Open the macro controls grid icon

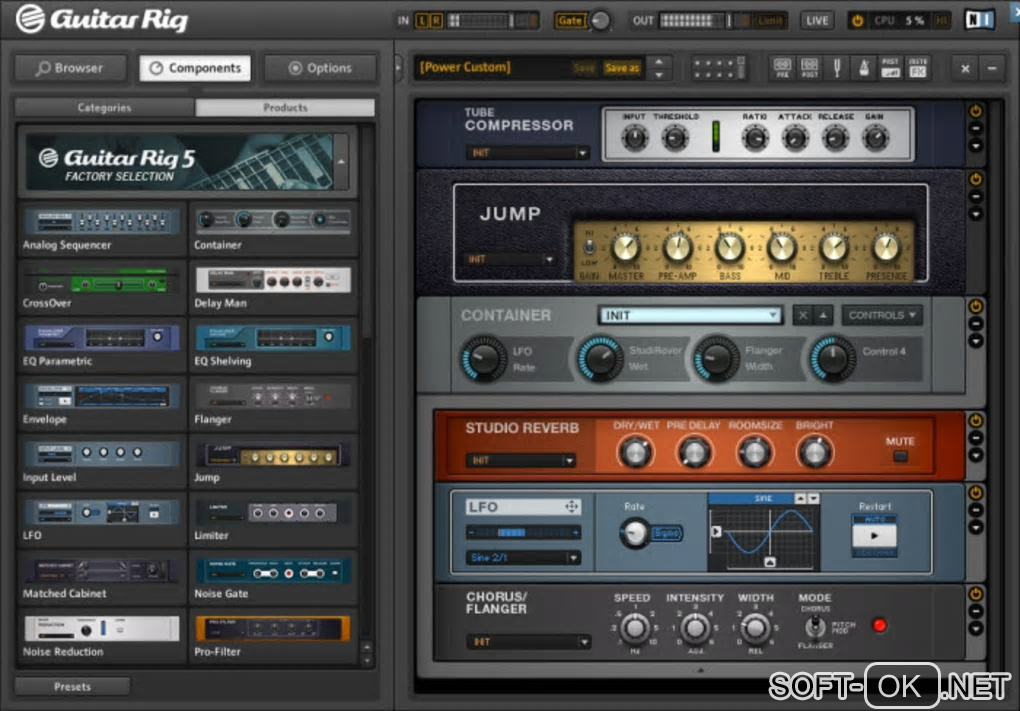tap(718, 68)
